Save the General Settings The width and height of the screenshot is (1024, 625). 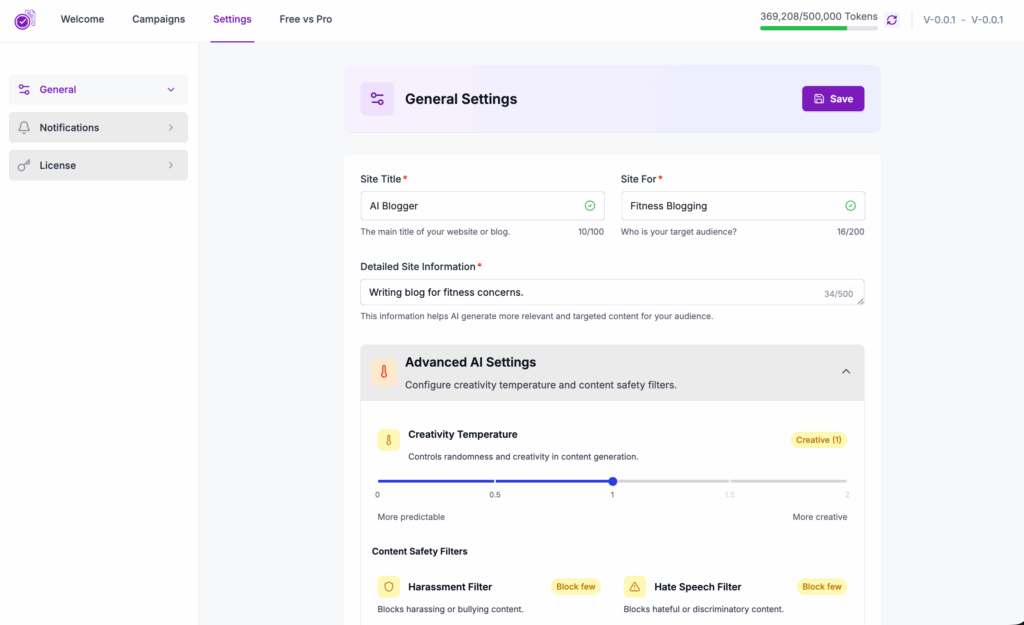pyautogui.click(x=833, y=99)
